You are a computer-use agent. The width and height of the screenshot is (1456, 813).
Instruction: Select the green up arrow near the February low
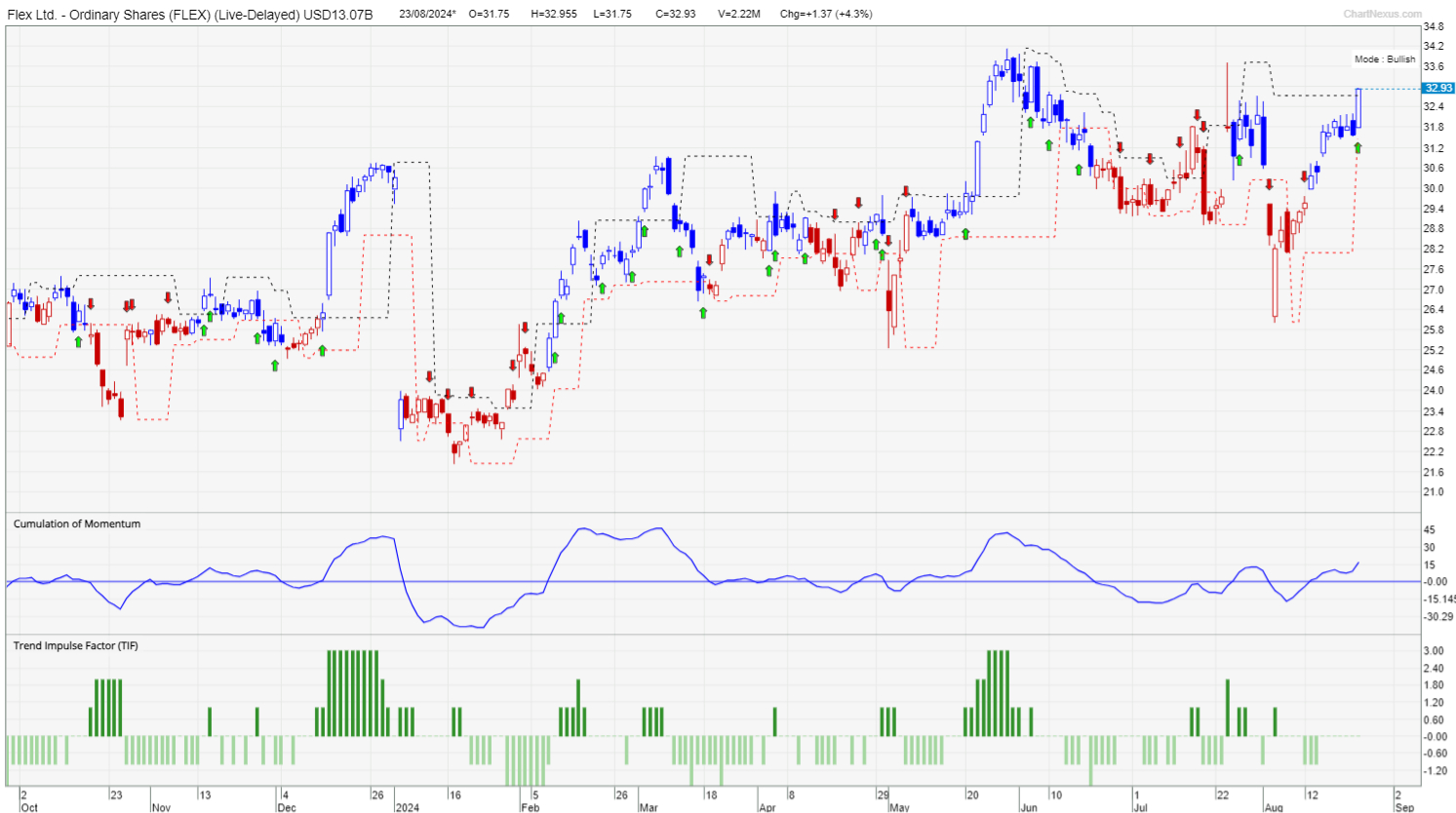pyautogui.click(x=555, y=358)
